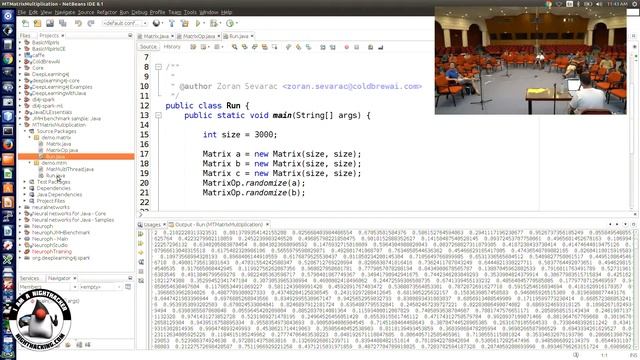Click the Find Selection magnifier icon in editor toolbar

(x=234, y=47)
